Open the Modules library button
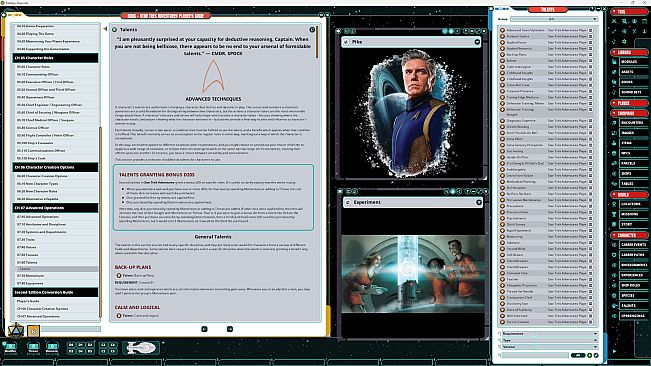Viewport: 651px width, 366px height. tap(633, 61)
